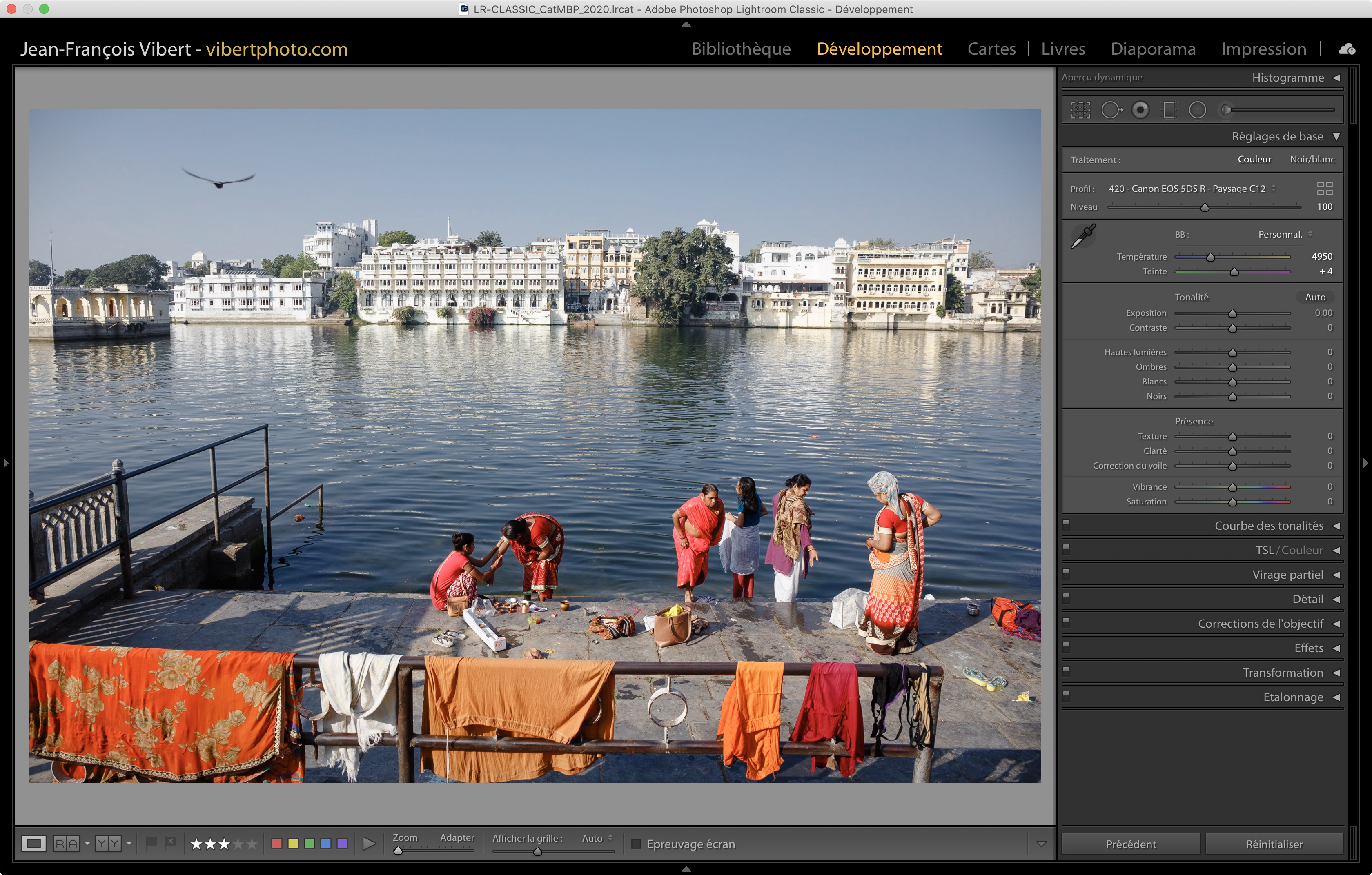Screen dimensions: 1372x875
Task: Choose the Graduated Filter tool
Action: point(1169,110)
